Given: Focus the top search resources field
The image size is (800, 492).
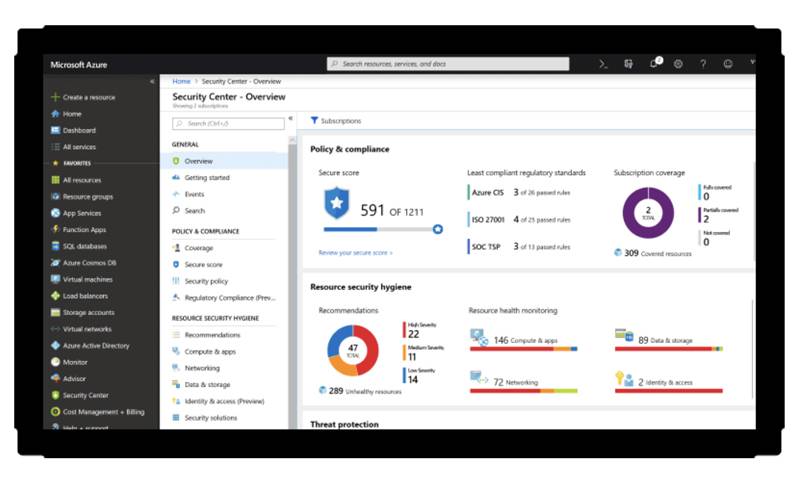Looking at the screenshot, I should (448, 64).
